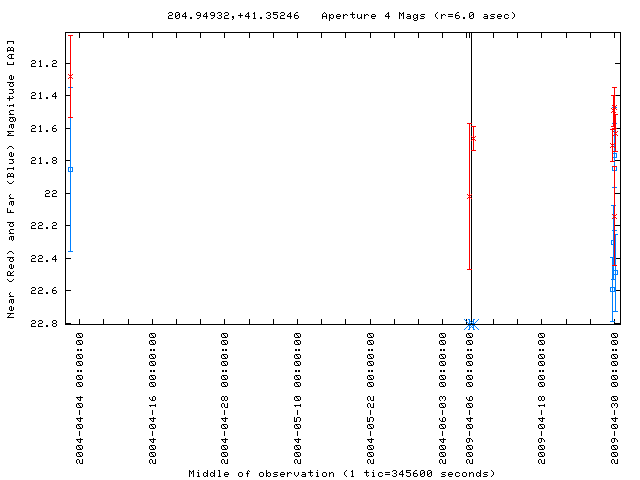Screen dimensions: 640x480
Task: Select the date label 2004-04-28 00:00:00
Action: tap(224, 398)
